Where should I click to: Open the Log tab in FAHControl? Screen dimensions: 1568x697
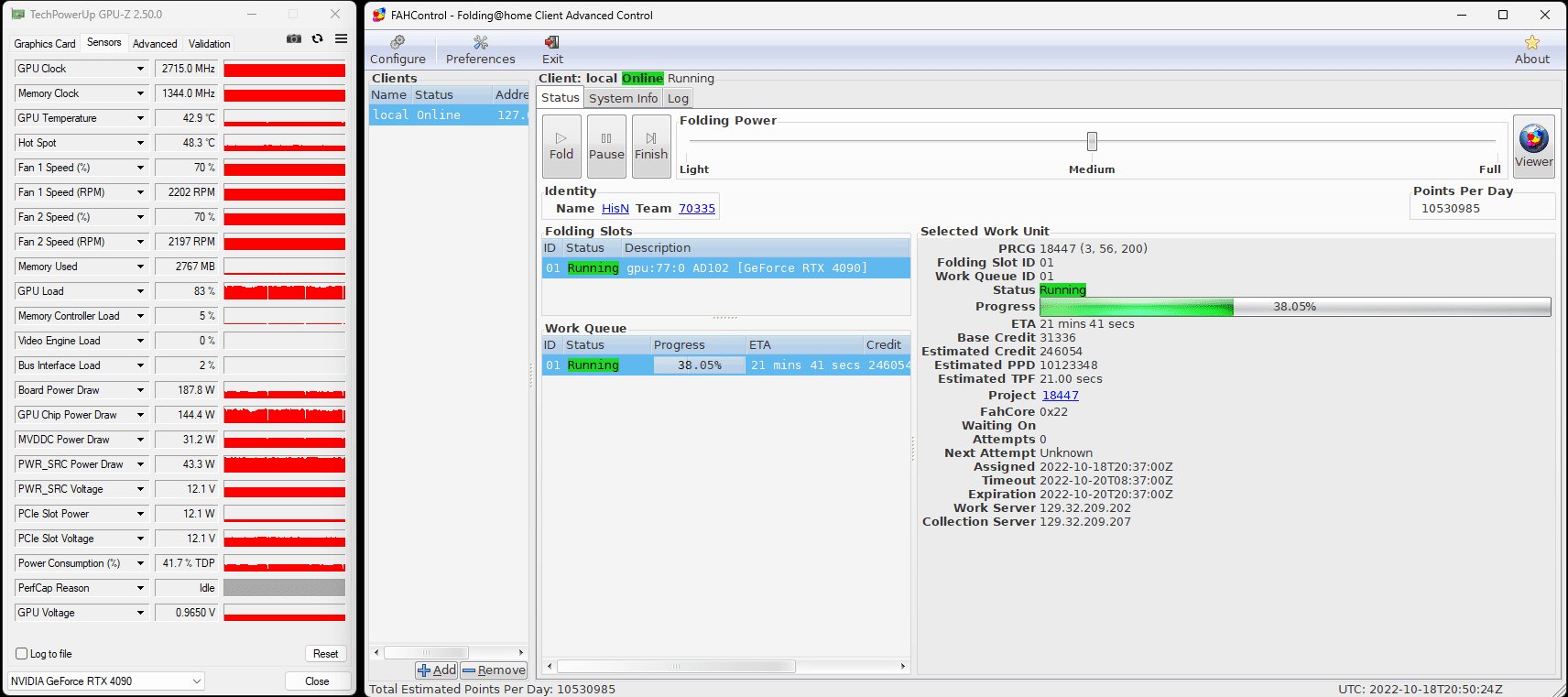pyautogui.click(x=678, y=98)
